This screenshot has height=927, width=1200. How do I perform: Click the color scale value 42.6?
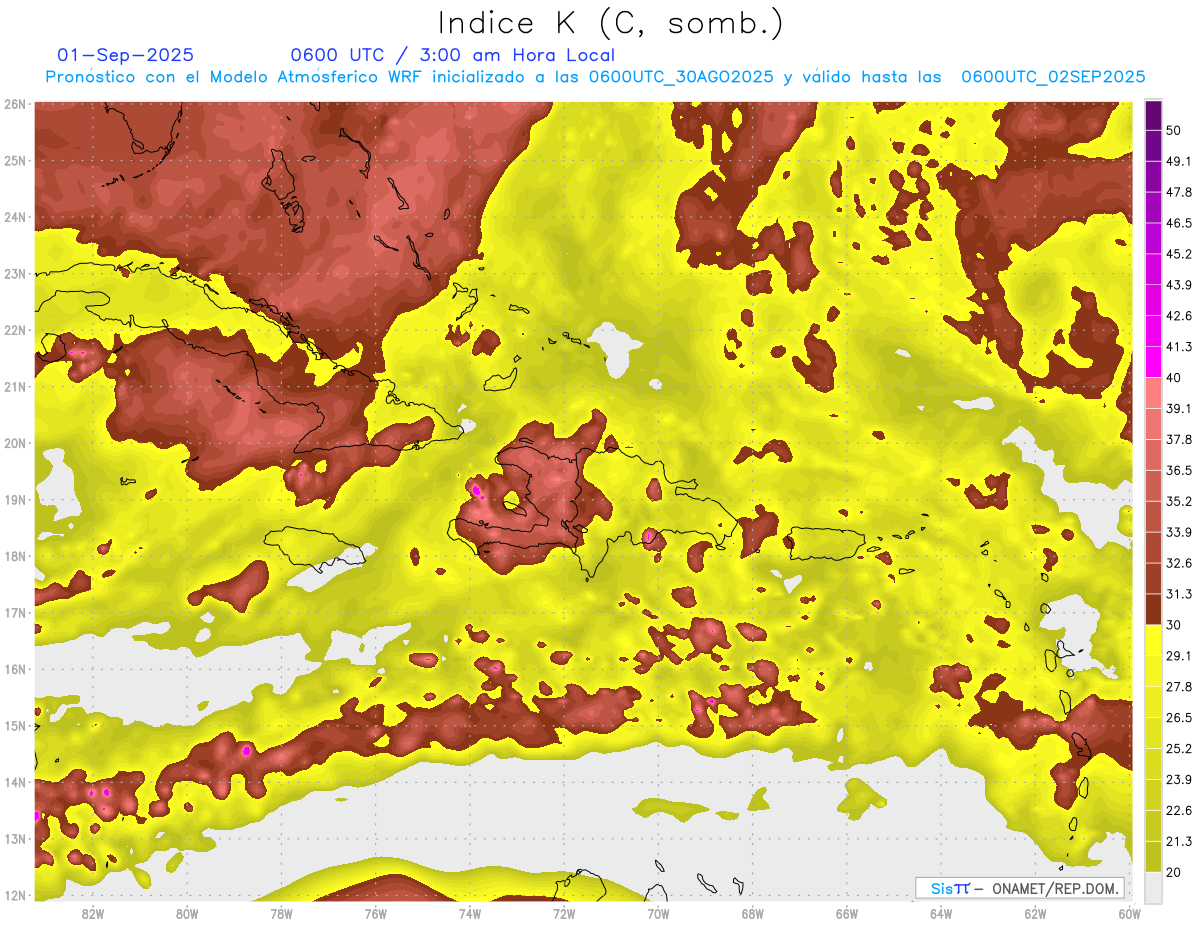[1179, 316]
